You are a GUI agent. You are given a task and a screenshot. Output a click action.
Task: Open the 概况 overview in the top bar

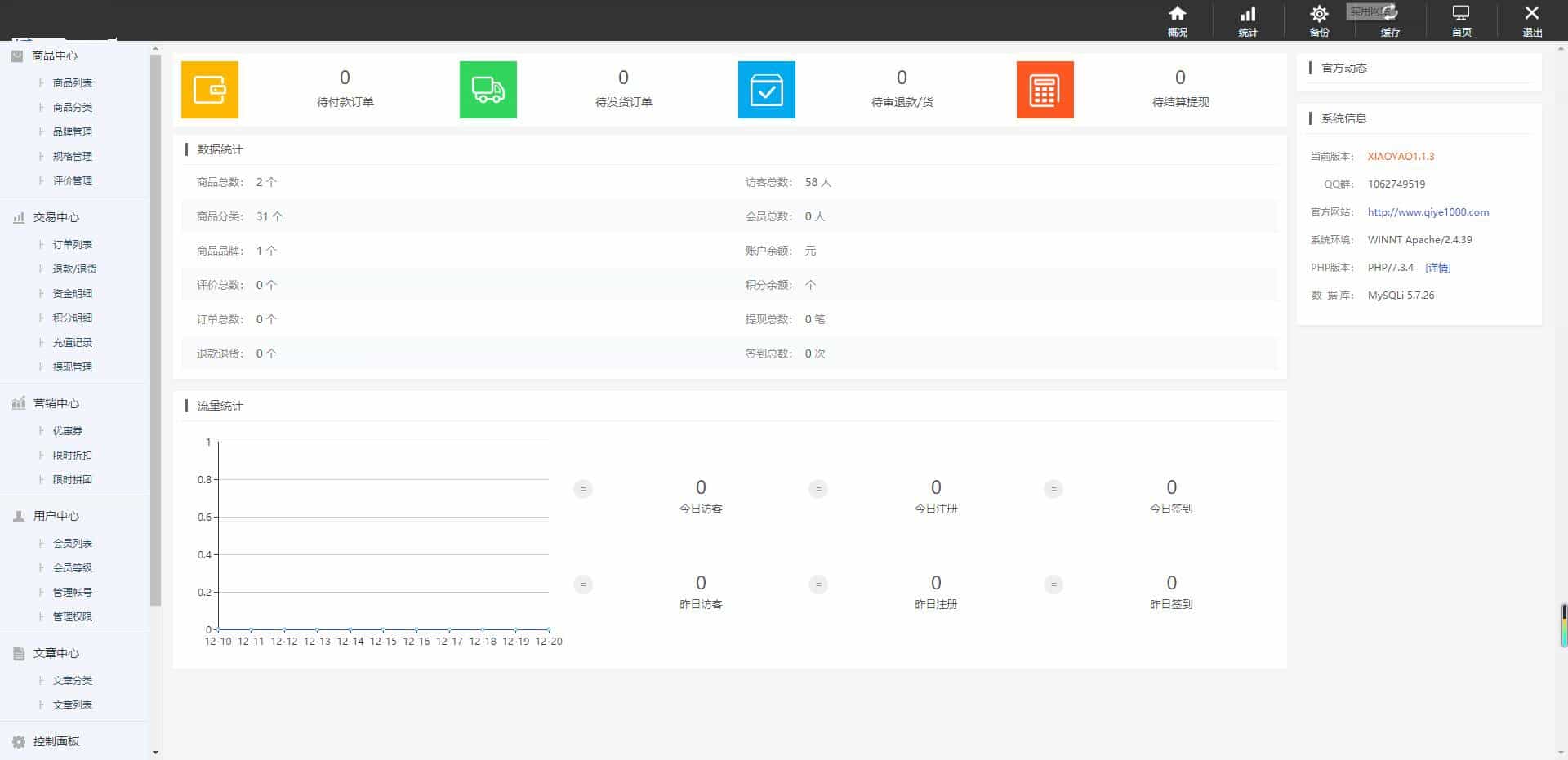(x=1177, y=21)
